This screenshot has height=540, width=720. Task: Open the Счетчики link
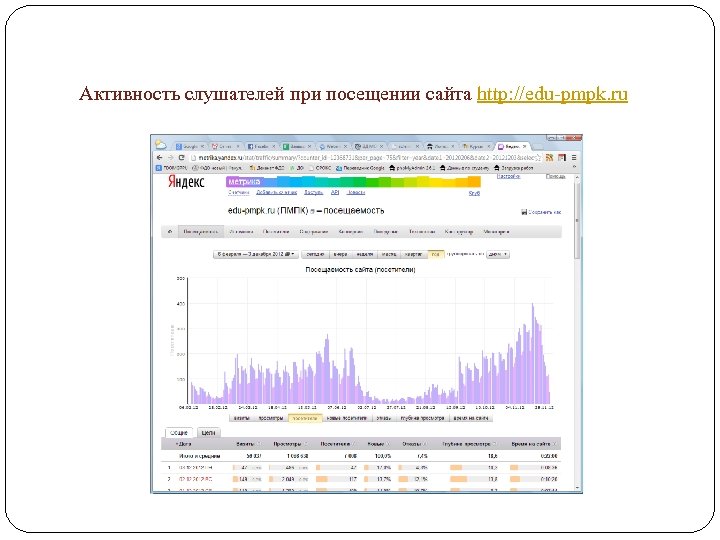tap(239, 192)
